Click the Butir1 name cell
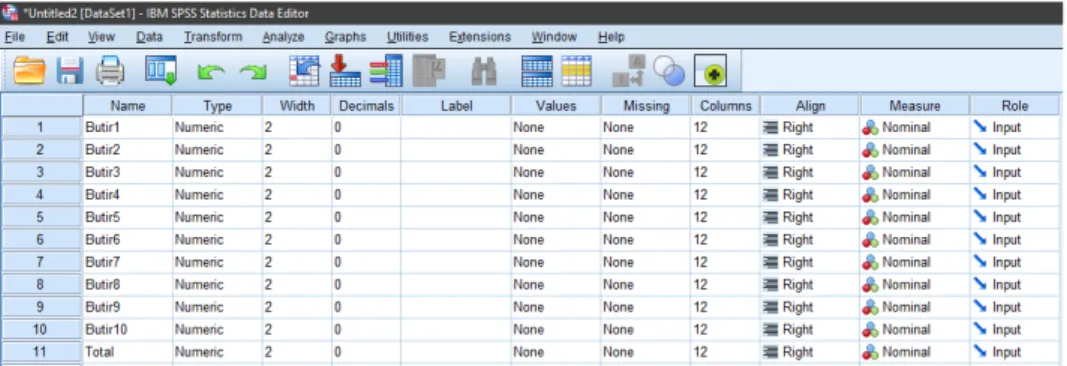 (128, 127)
